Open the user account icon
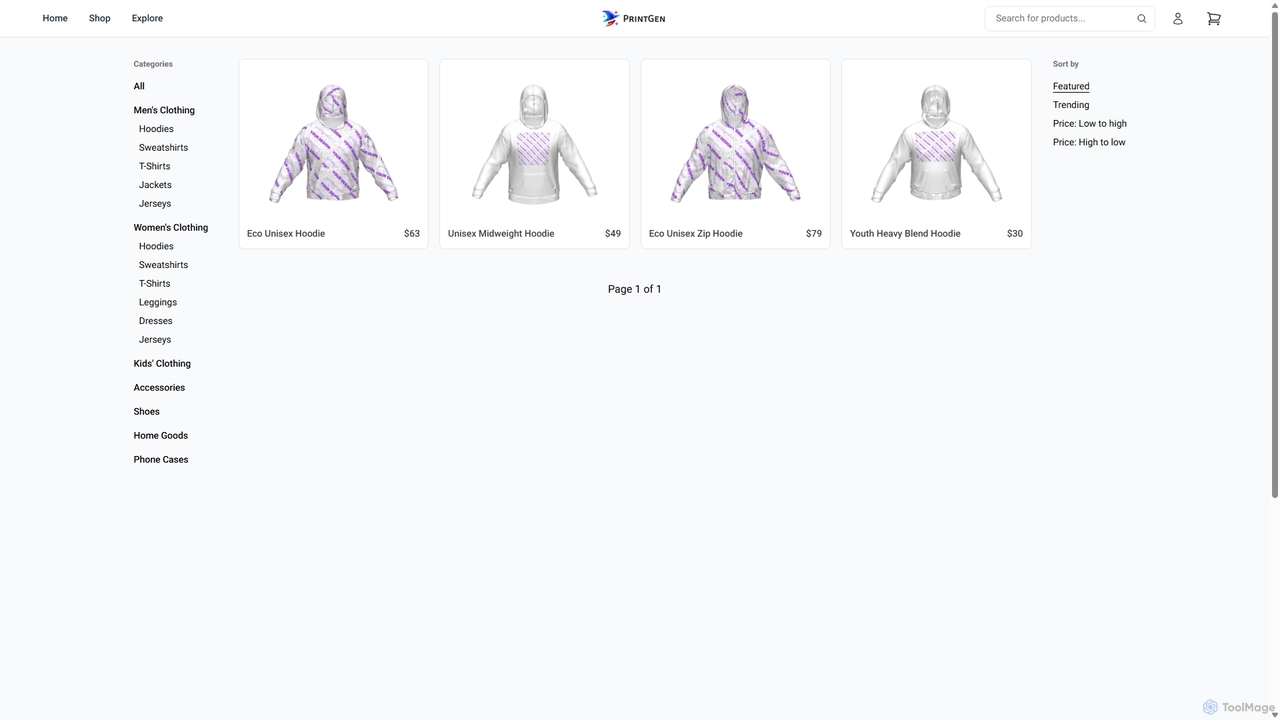Image resolution: width=1280 pixels, height=720 pixels. click(x=1178, y=18)
